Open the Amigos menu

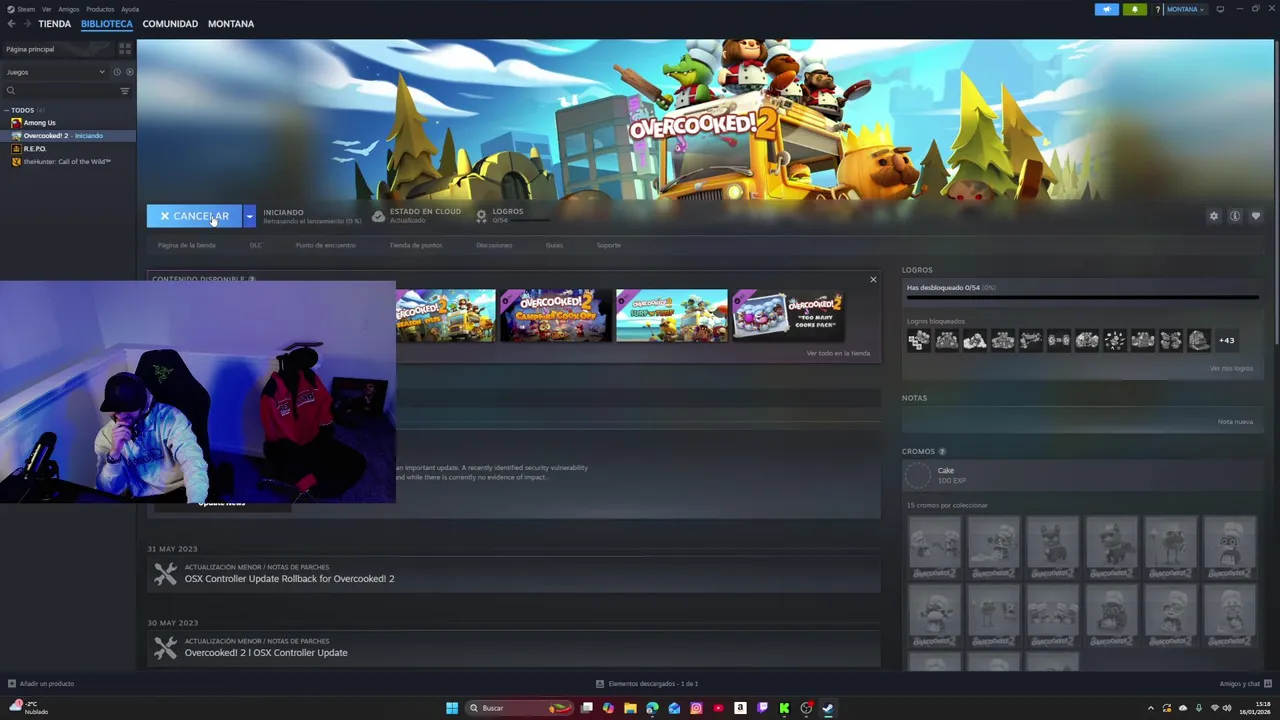coord(69,9)
